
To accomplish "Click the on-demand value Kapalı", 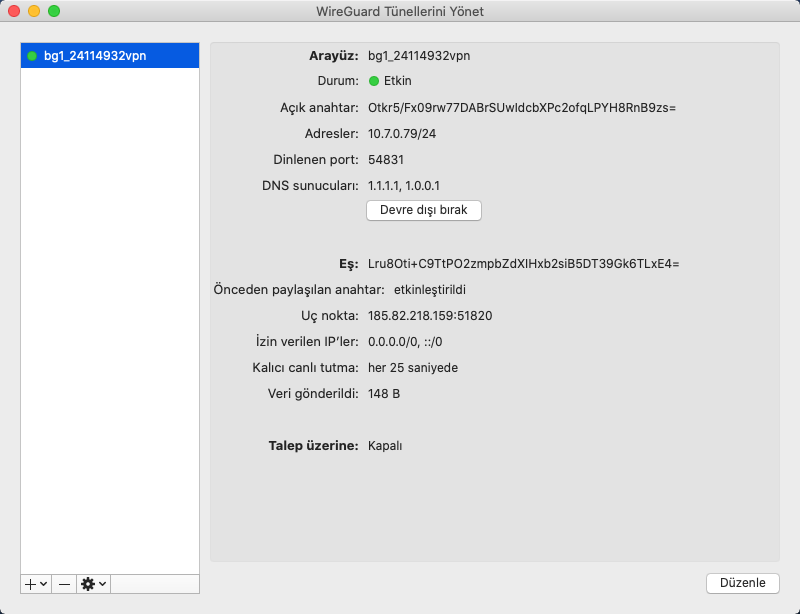I will coord(385,446).
